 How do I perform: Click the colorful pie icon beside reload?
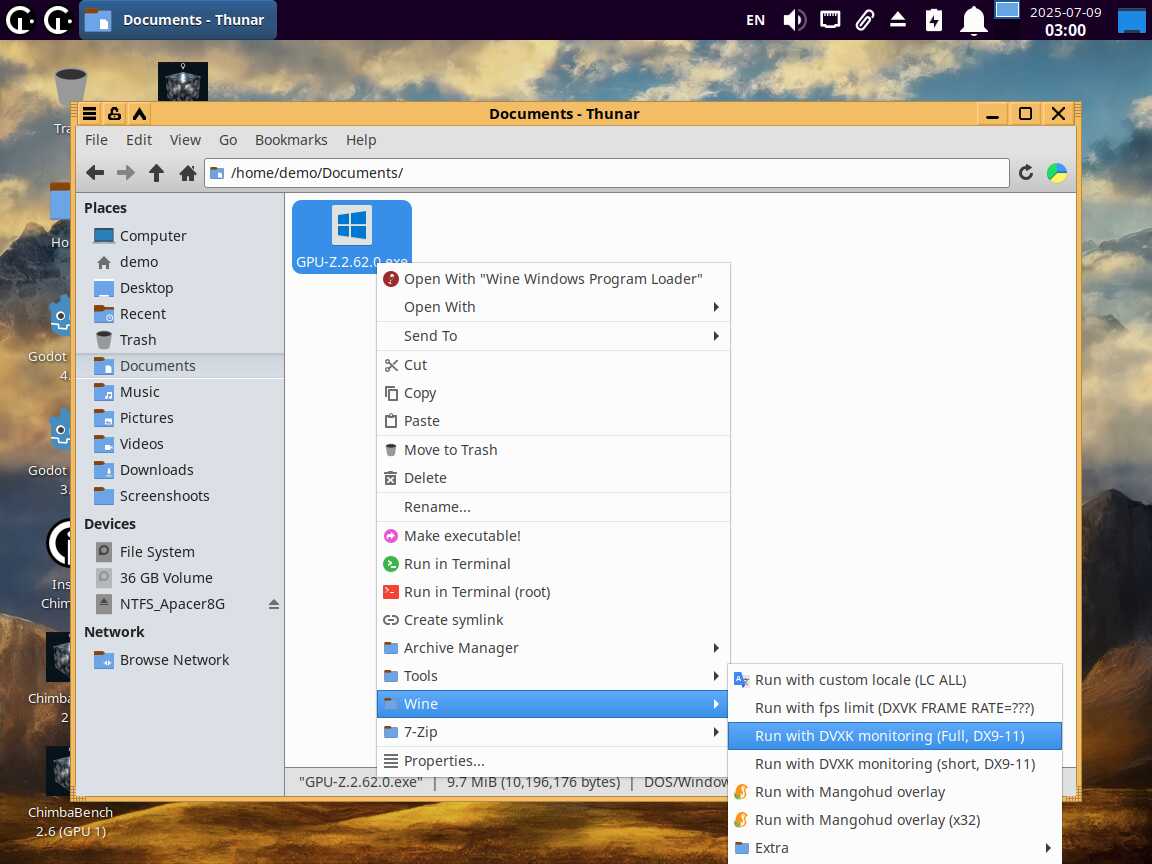1057,173
